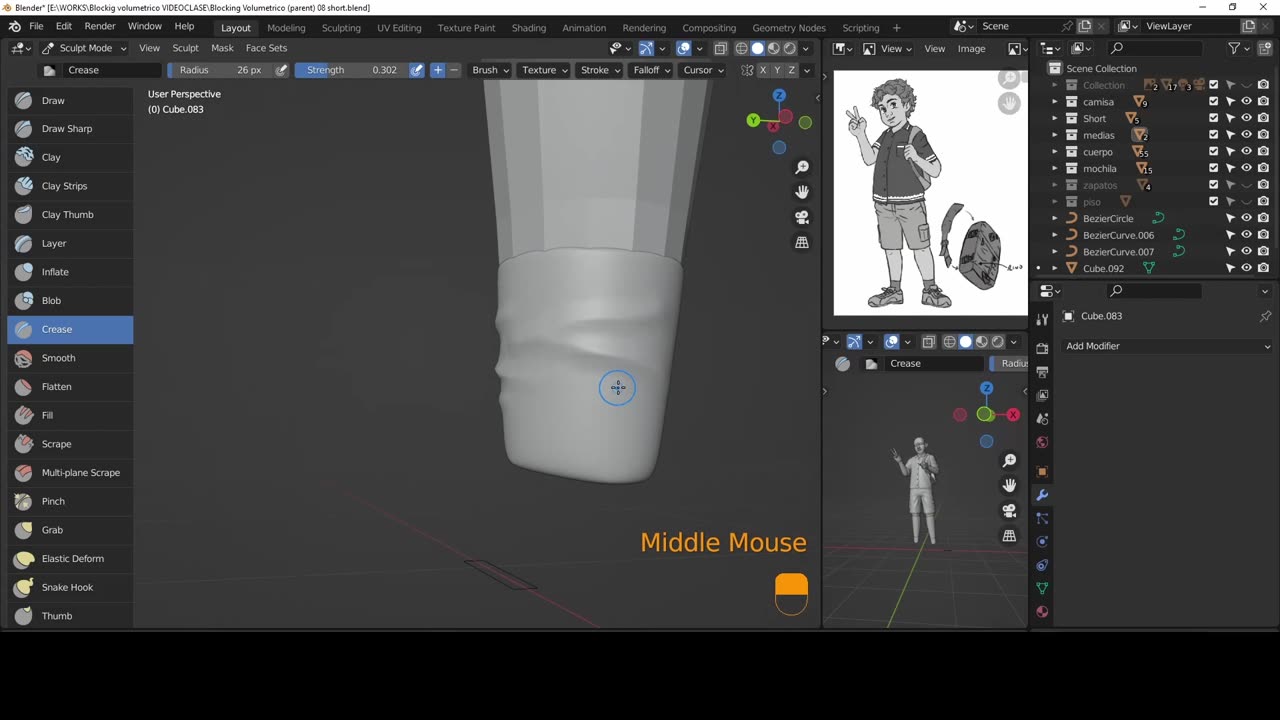Select the Draw brush
Screen dimensions: 1280x720
70,100
